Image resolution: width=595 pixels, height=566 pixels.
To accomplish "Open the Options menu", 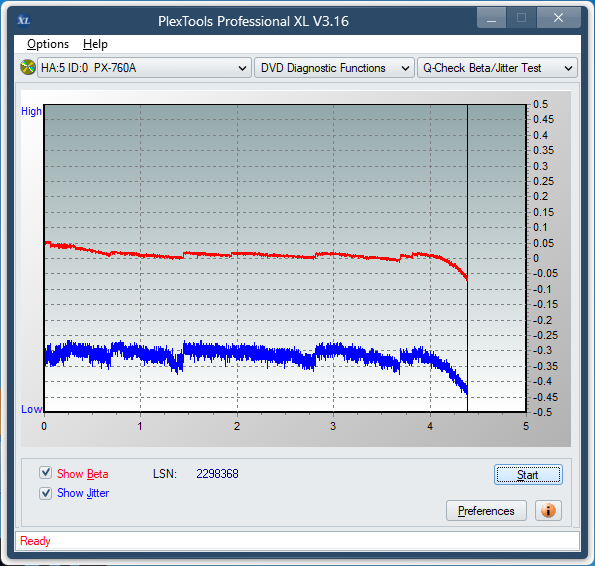I will pos(48,44).
